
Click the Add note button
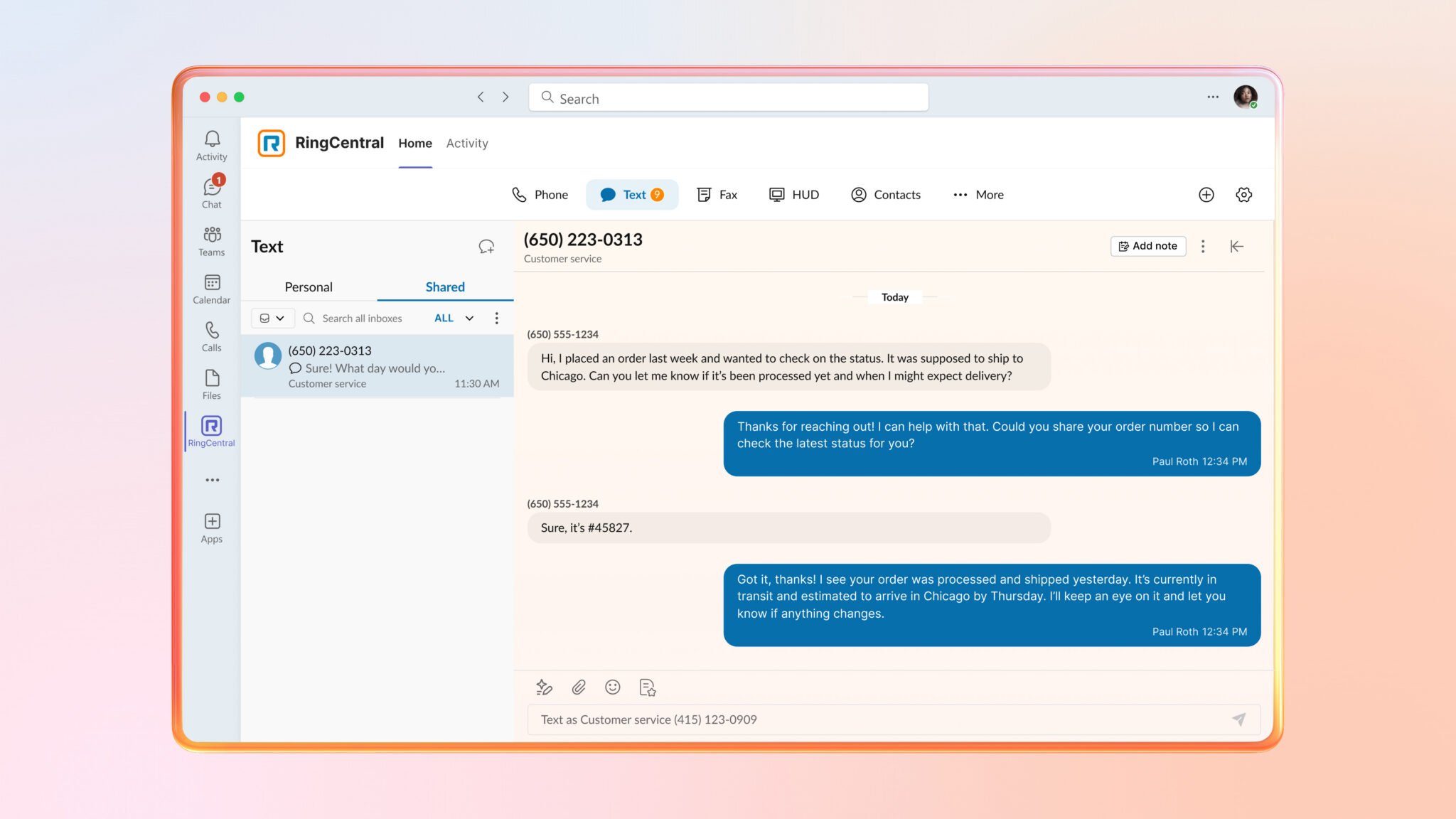1148,246
